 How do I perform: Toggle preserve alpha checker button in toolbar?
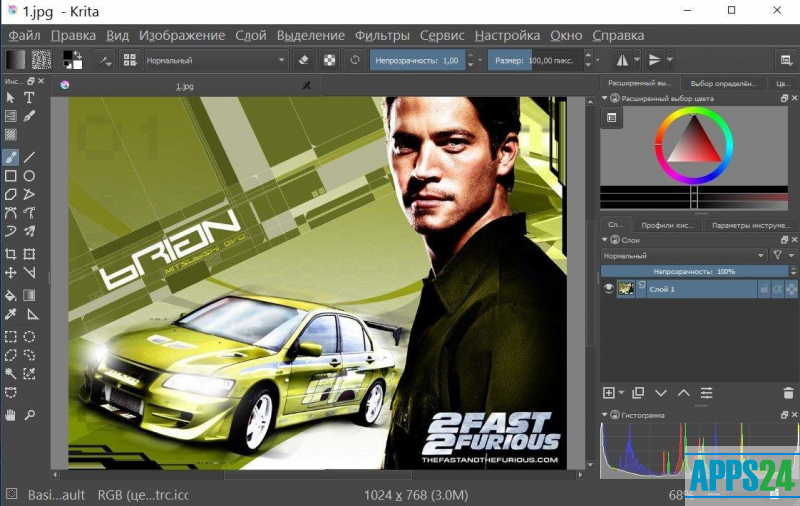tap(330, 60)
